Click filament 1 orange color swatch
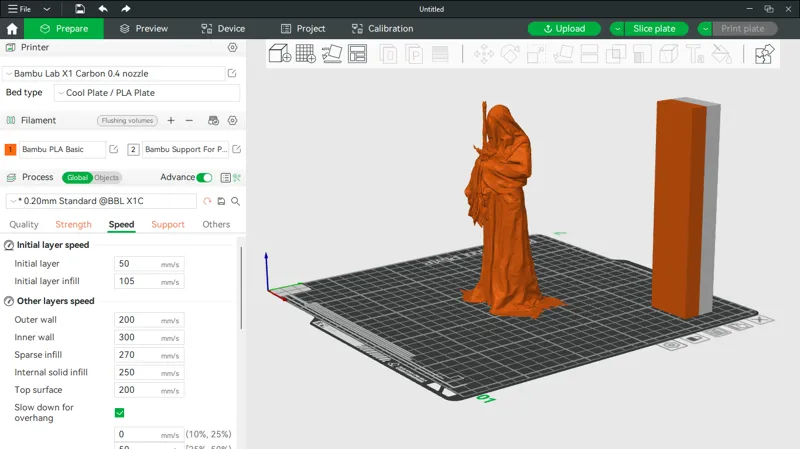 click(x=10, y=149)
